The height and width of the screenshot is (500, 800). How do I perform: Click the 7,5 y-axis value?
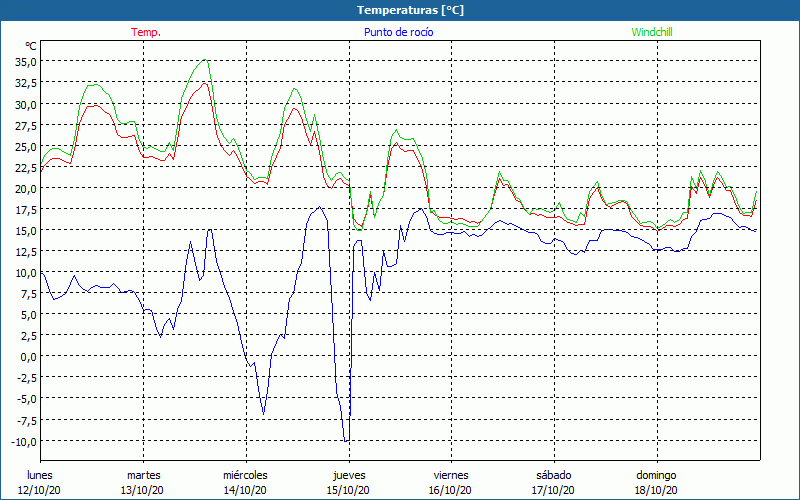tap(28, 294)
